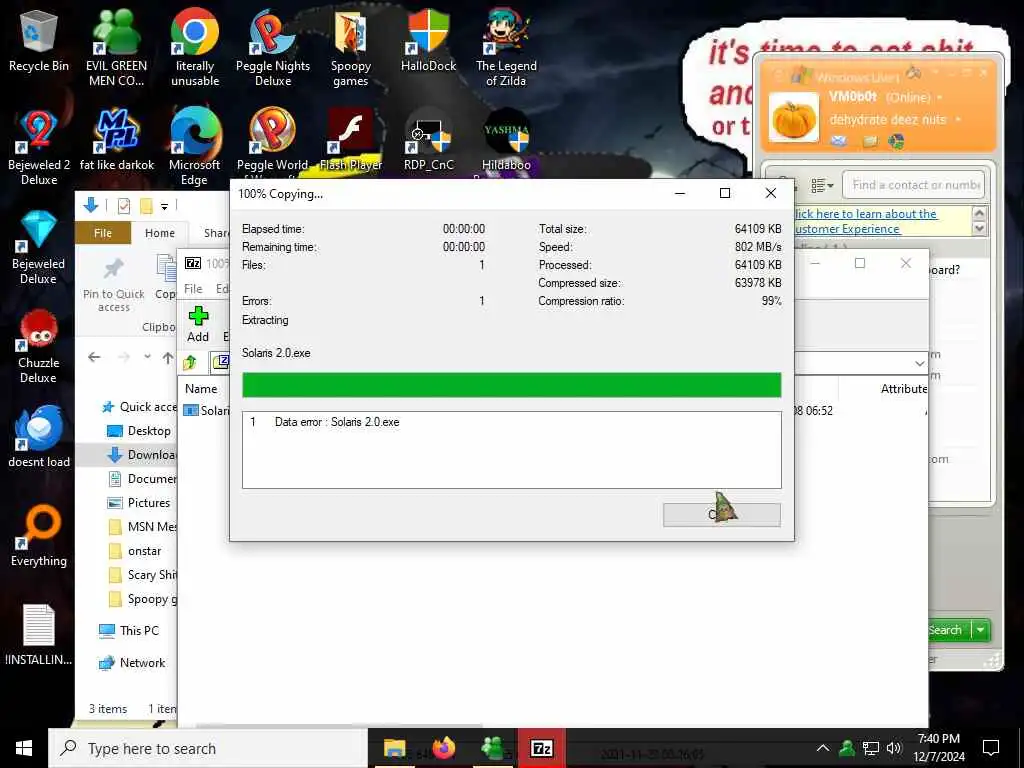The height and width of the screenshot is (768, 1024).
Task: Switch to the Home ribbon tab
Action: [160, 233]
